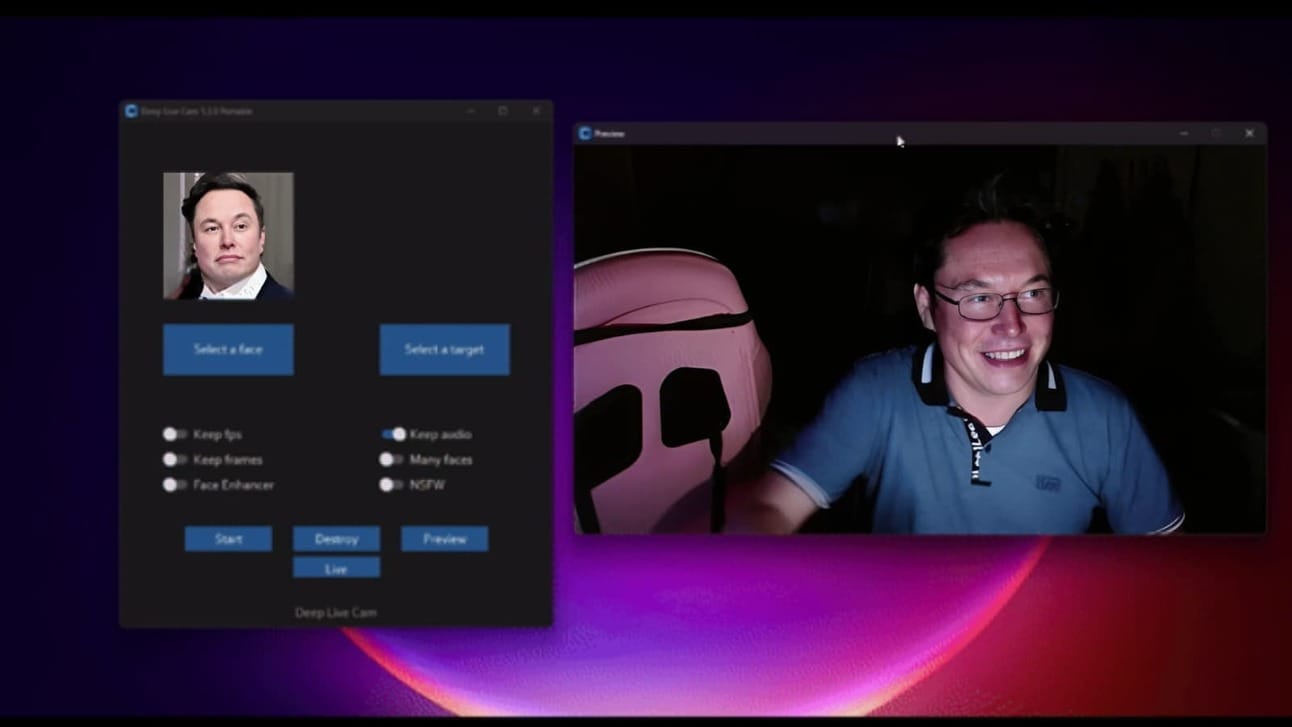Open the Preview button in Deep Live Cam

(x=445, y=539)
